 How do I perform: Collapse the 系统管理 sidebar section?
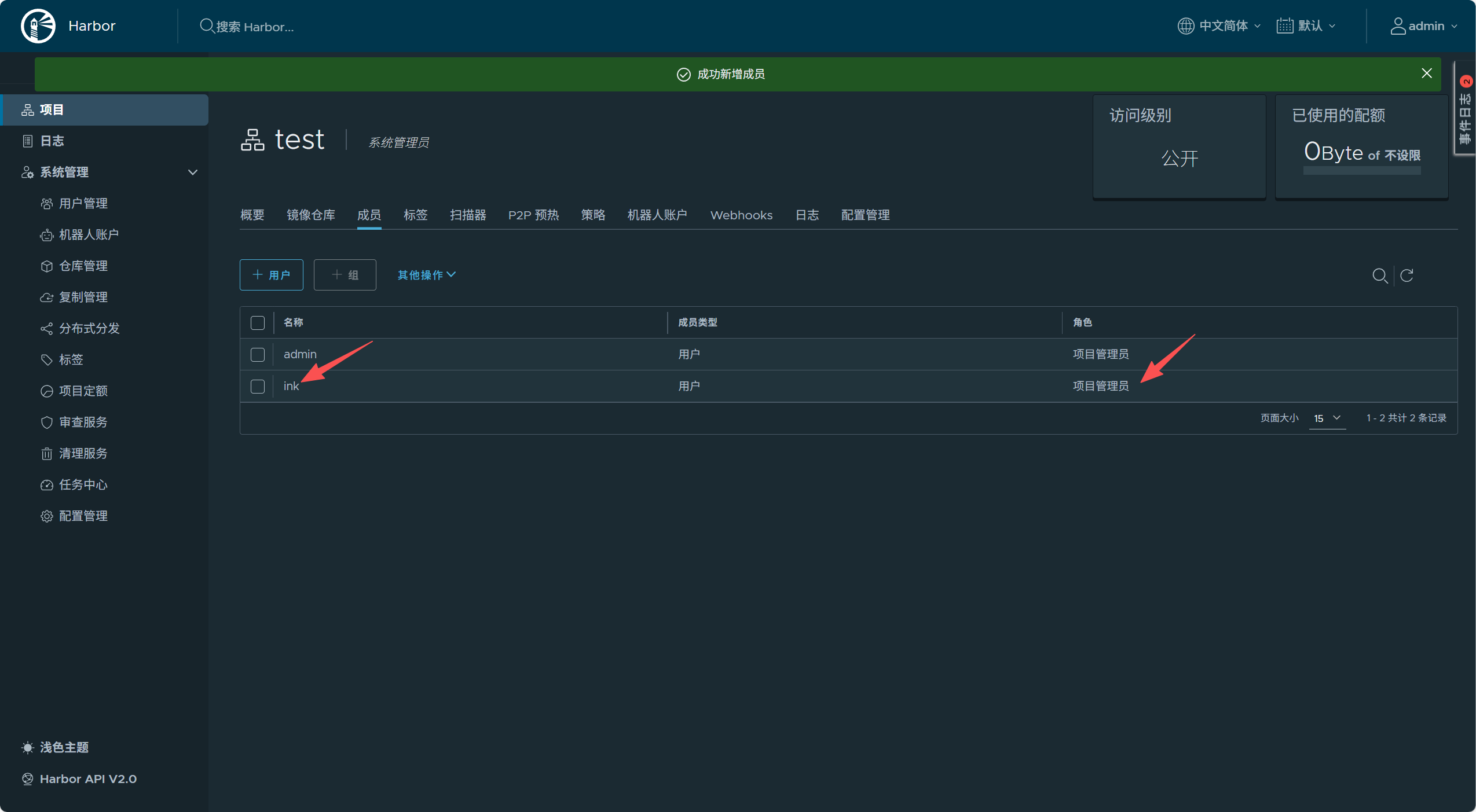tap(192, 172)
